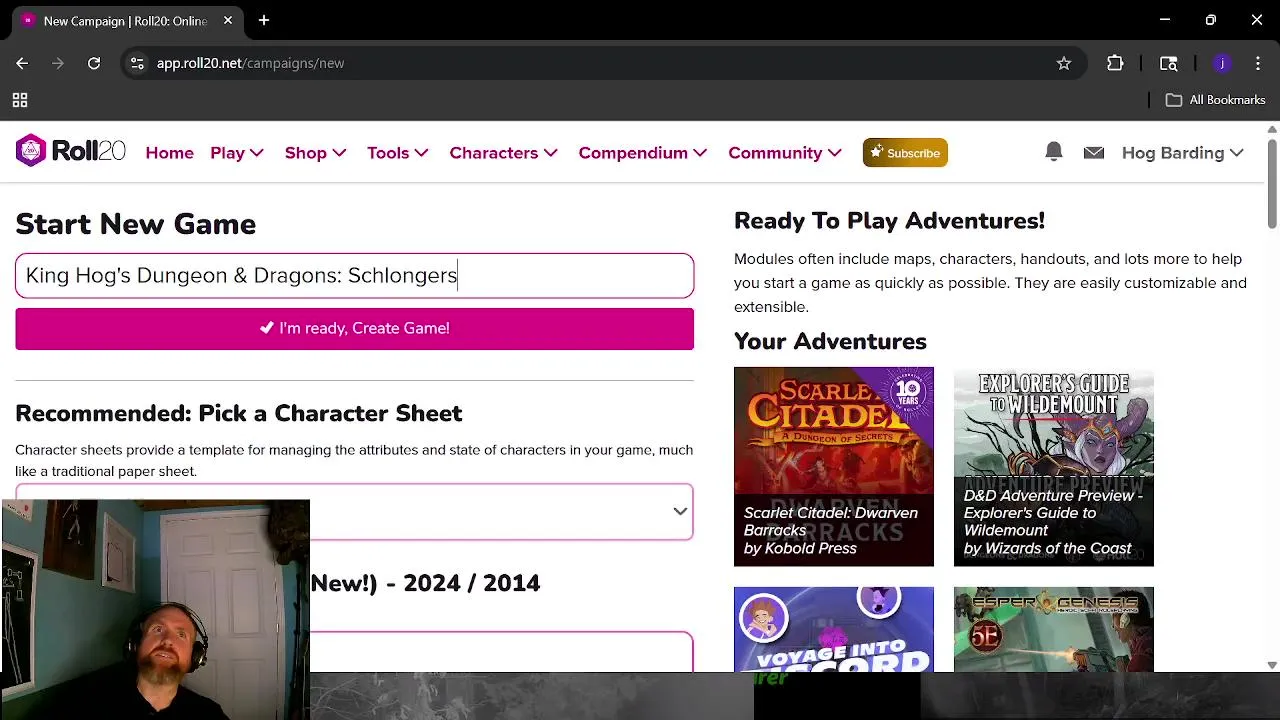Open the Esper Genesis 5E adventure card
This screenshot has width=1280, height=720.
tap(1054, 629)
